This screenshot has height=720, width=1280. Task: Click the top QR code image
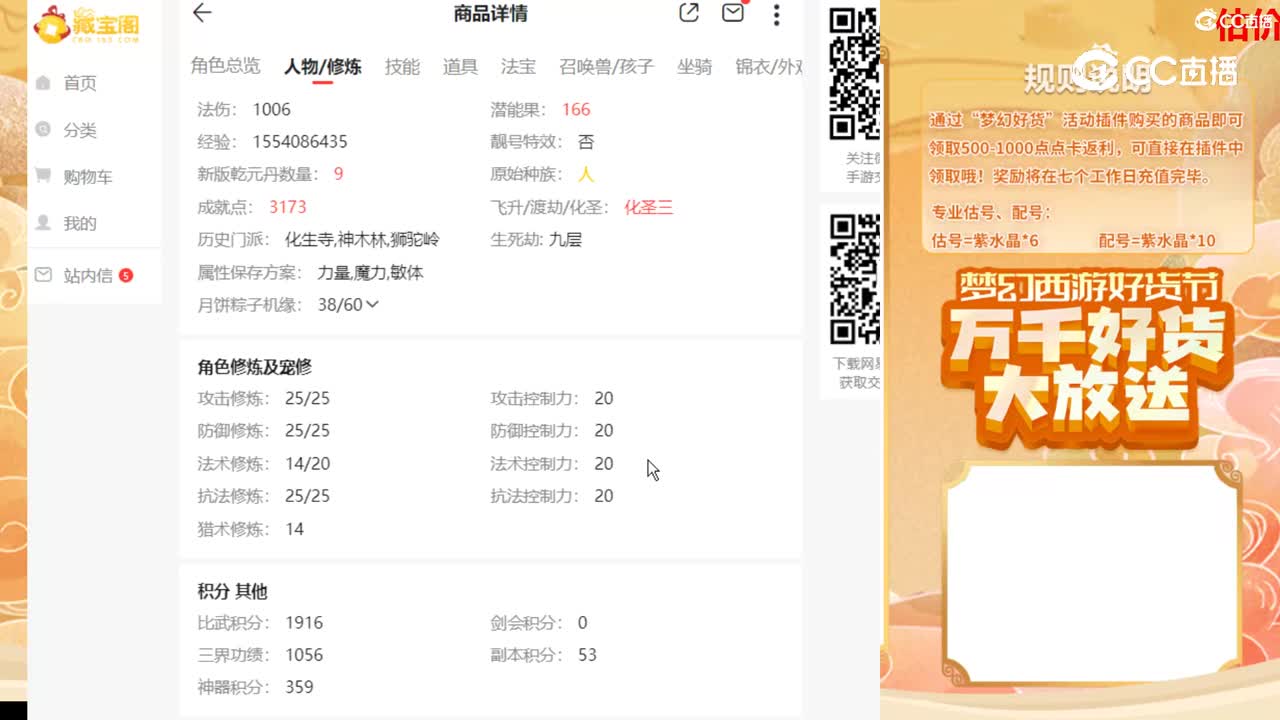click(854, 74)
